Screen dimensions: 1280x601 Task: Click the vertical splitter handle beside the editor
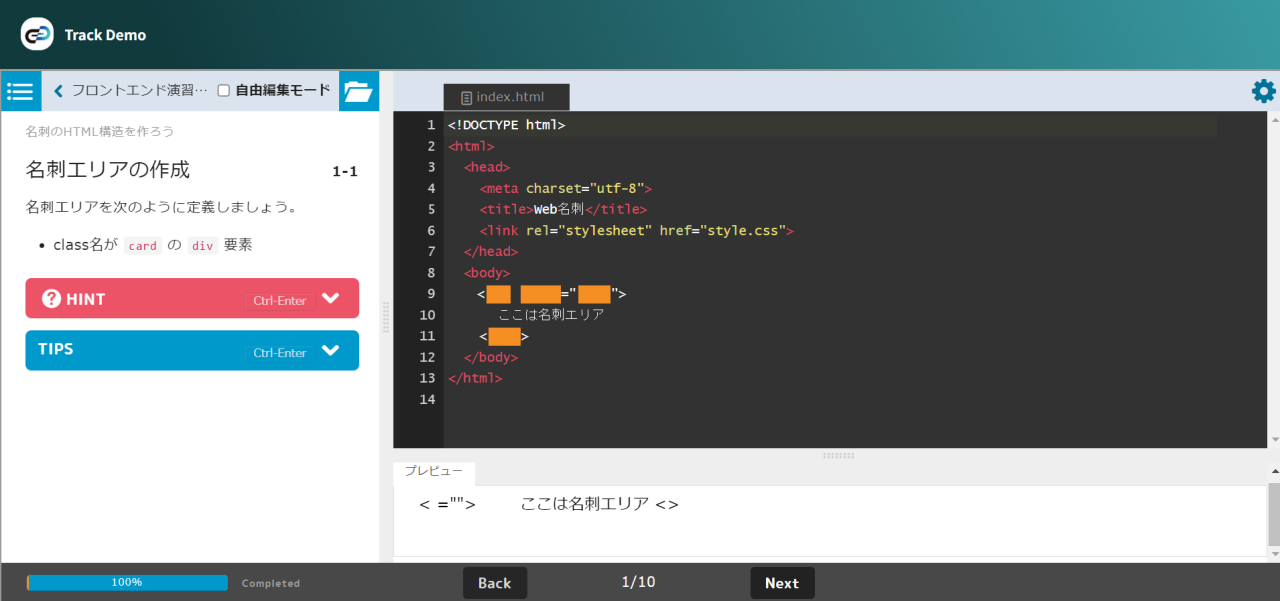386,318
